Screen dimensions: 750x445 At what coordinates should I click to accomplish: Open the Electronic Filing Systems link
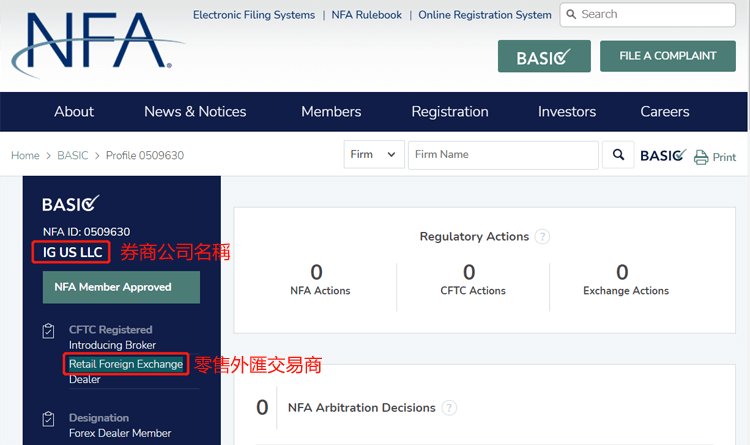(x=254, y=15)
